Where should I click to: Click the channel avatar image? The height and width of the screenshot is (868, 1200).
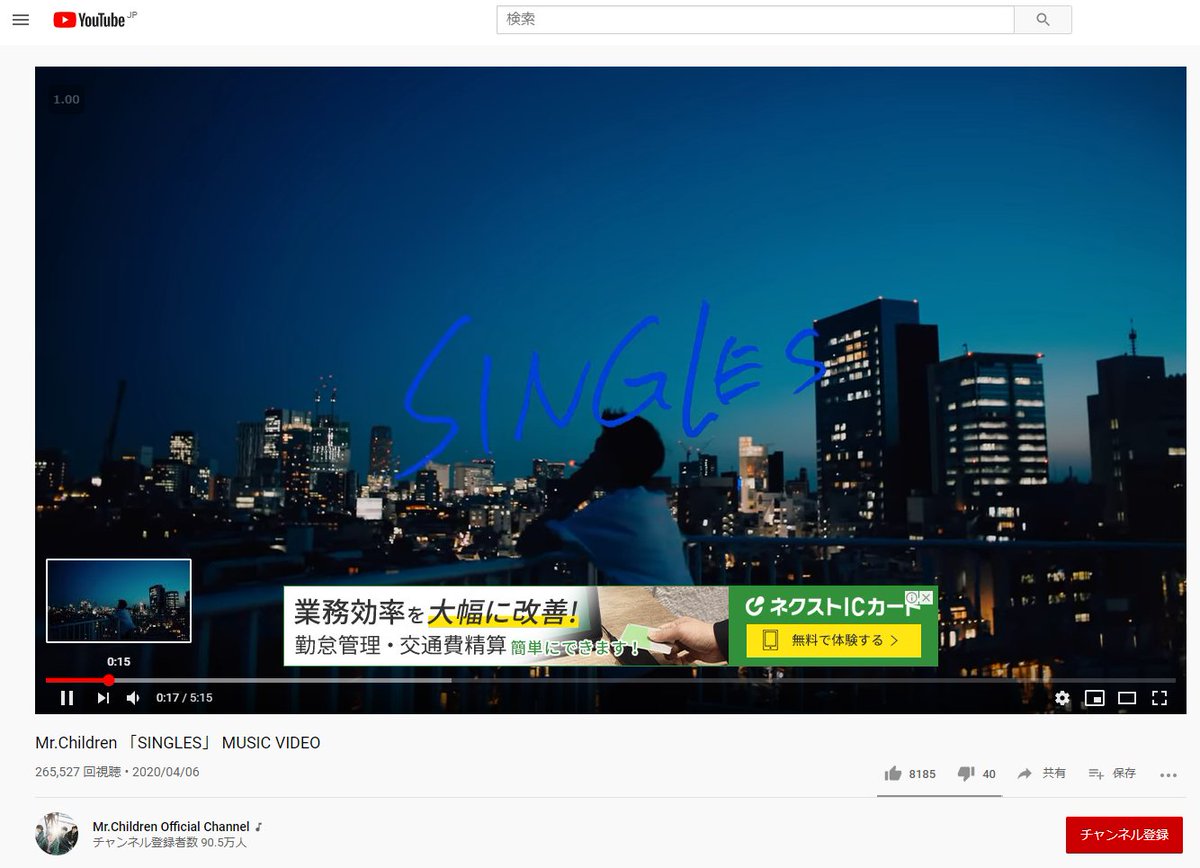[56, 834]
